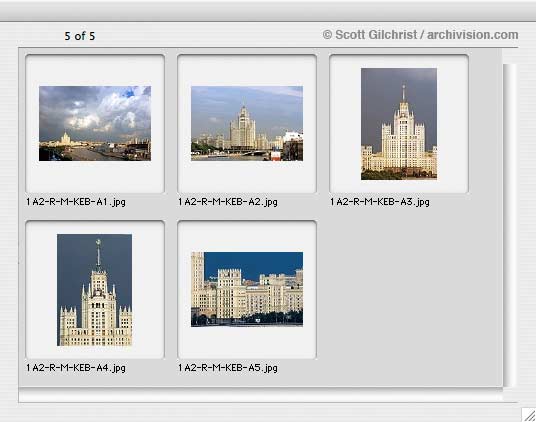Click the 1A2-R-M-KEB-A4.jpg filename label
This screenshot has width=536, height=422.
[x=76, y=368]
